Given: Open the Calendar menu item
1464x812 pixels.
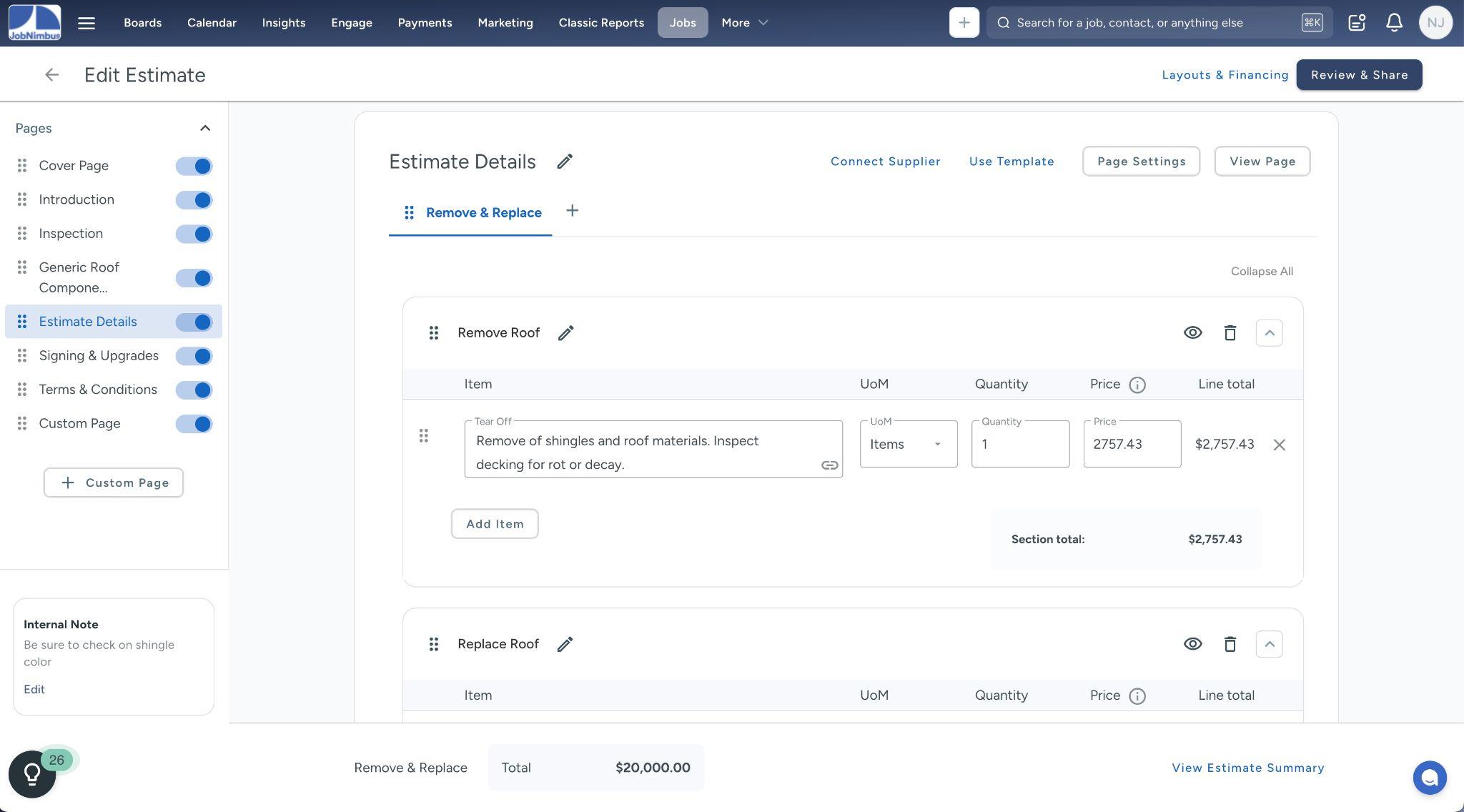Looking at the screenshot, I should coord(212,23).
